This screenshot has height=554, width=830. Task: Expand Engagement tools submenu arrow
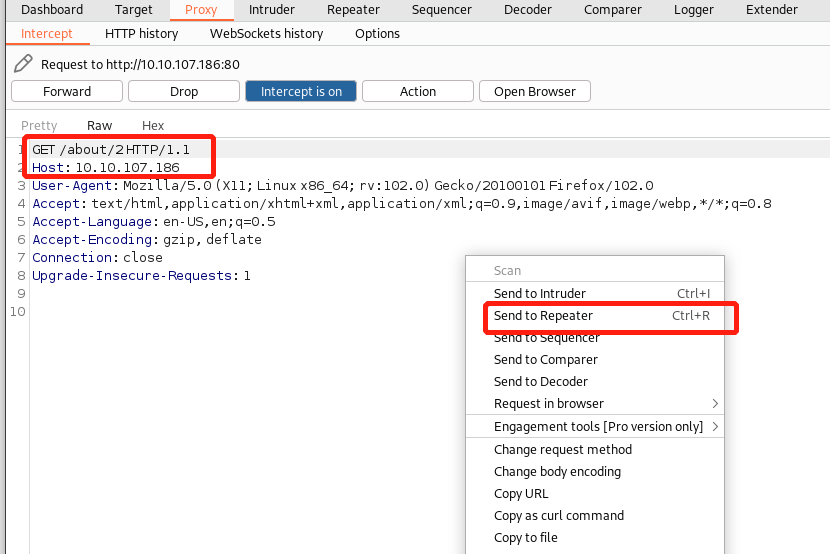click(x=715, y=427)
